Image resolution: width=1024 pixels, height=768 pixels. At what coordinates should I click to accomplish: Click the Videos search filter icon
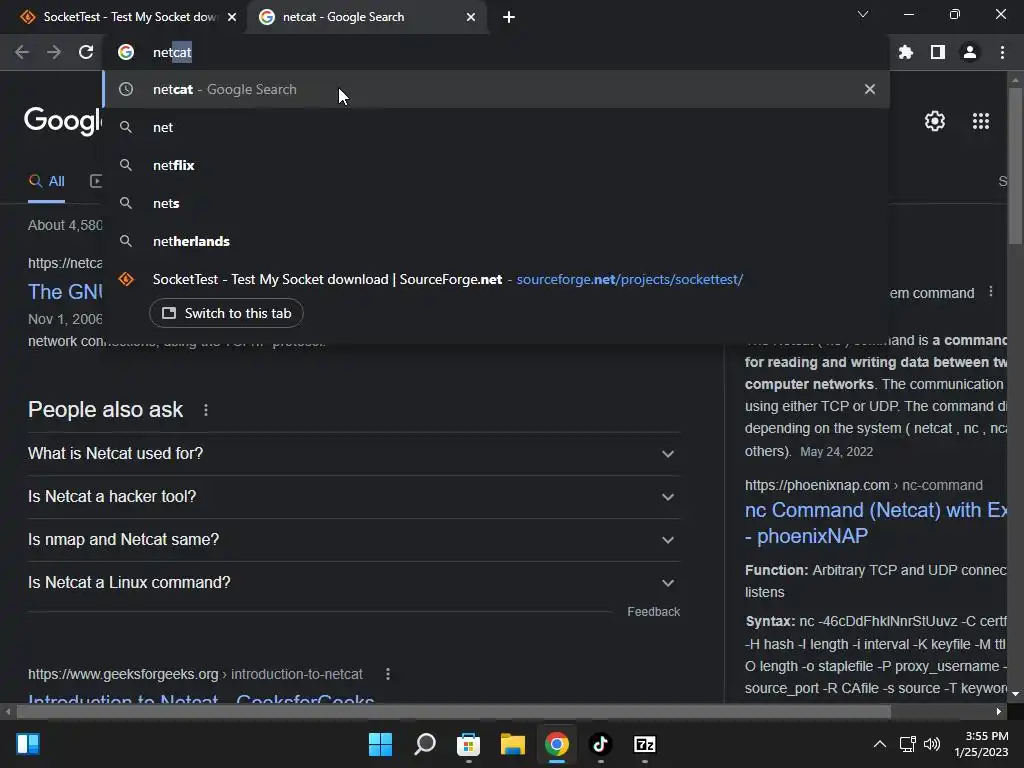click(95, 181)
